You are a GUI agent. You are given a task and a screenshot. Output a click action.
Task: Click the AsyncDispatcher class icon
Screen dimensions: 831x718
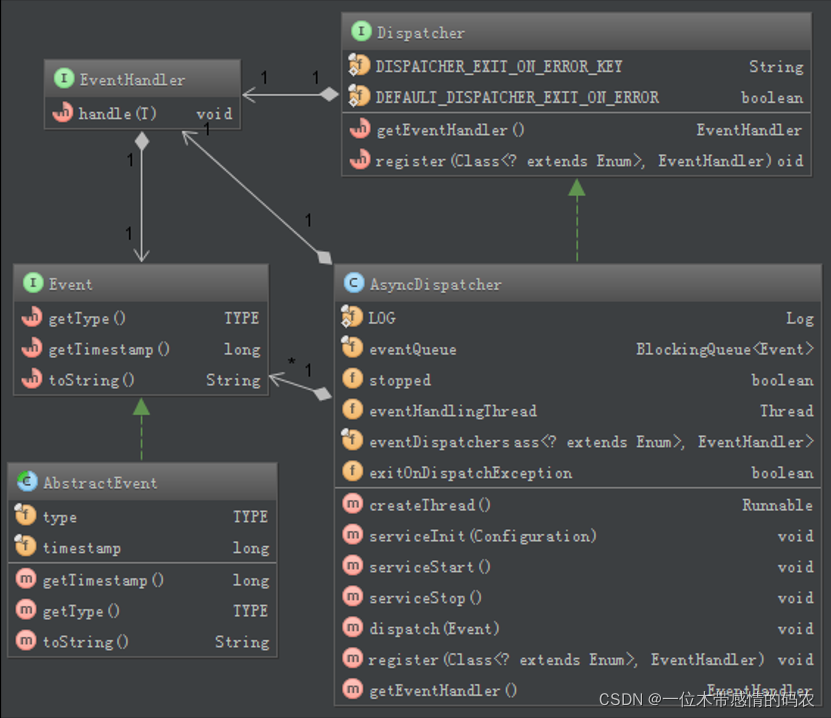coord(353,284)
